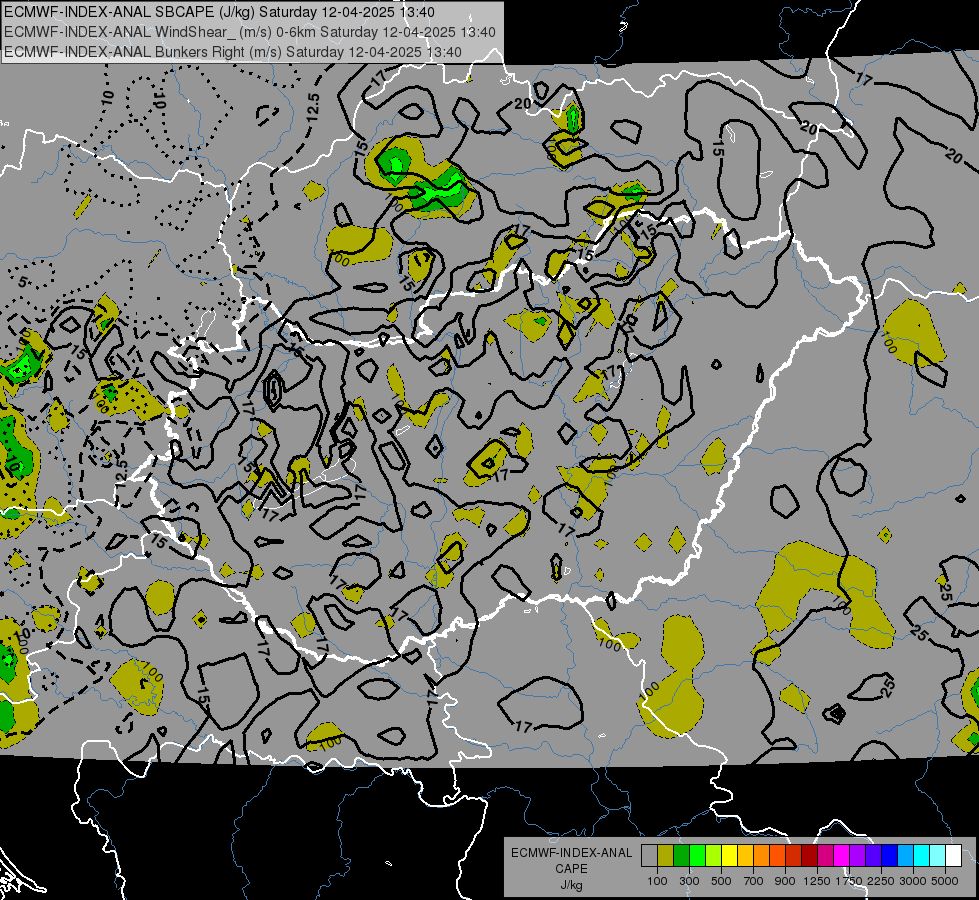
Task: Click the 1750 label under the color bar
Action: coord(849,881)
